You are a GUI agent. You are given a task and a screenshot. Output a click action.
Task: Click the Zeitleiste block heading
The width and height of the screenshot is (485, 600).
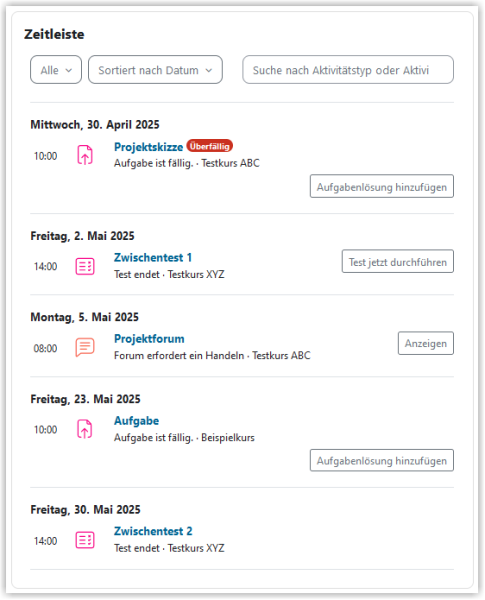54,34
